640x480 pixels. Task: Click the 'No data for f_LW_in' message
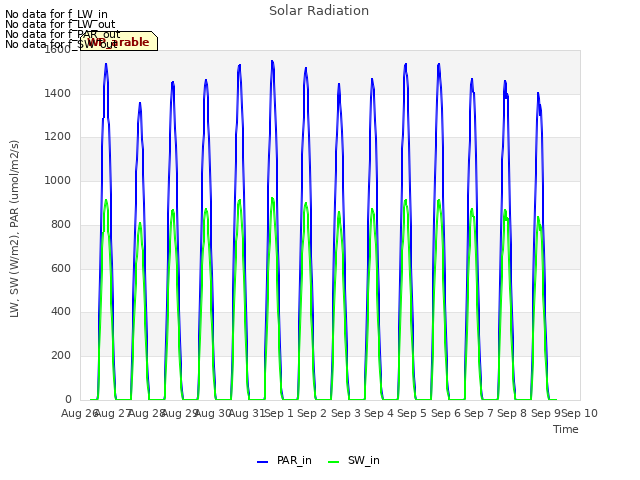[56, 15]
